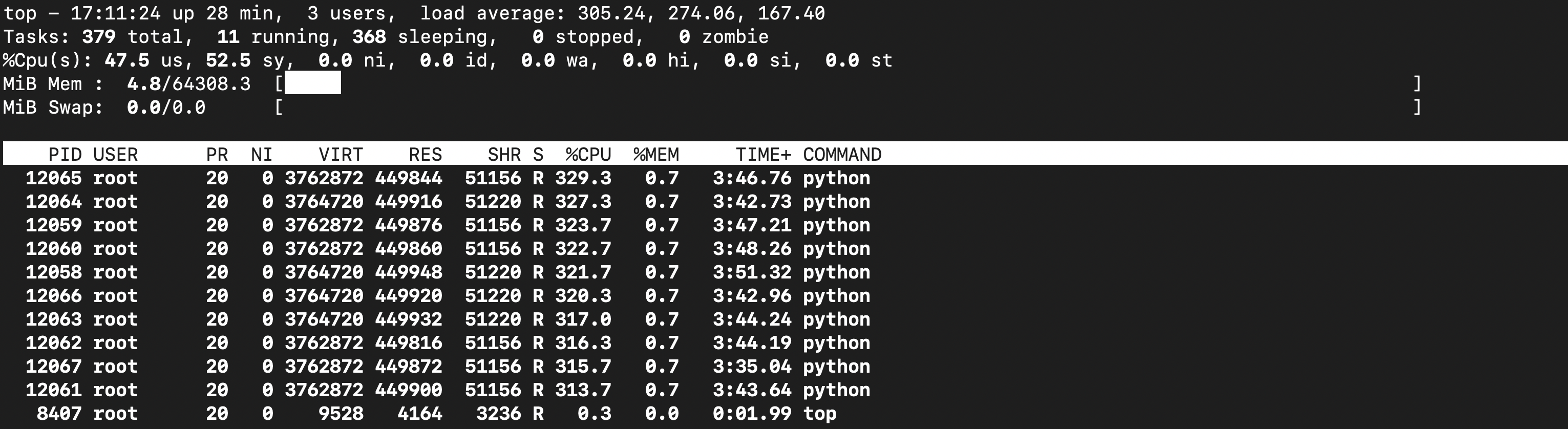Click the 379 total tasks count

tap(99, 36)
